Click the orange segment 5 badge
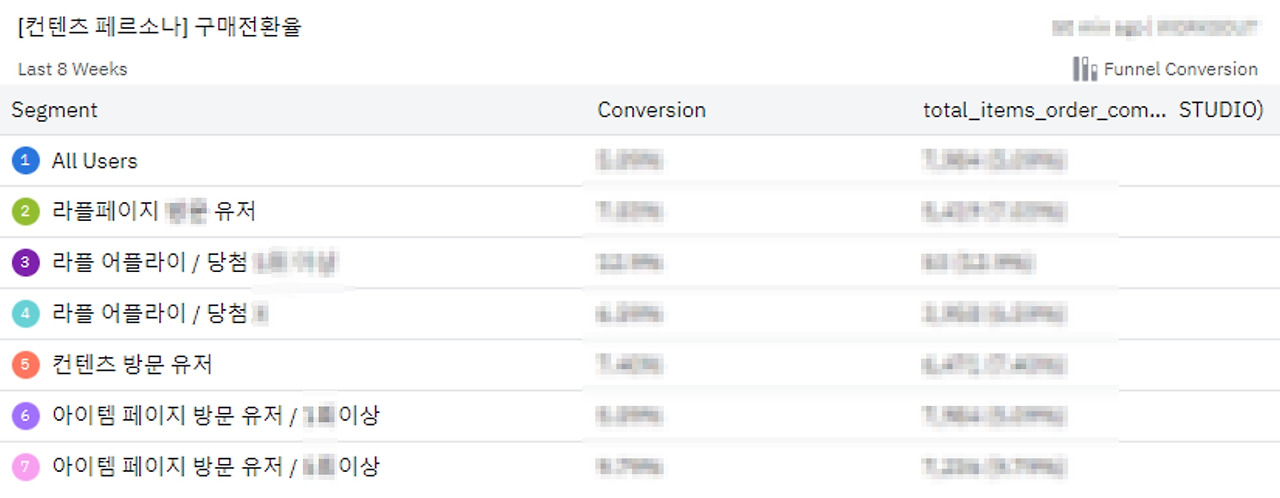 pos(26,365)
